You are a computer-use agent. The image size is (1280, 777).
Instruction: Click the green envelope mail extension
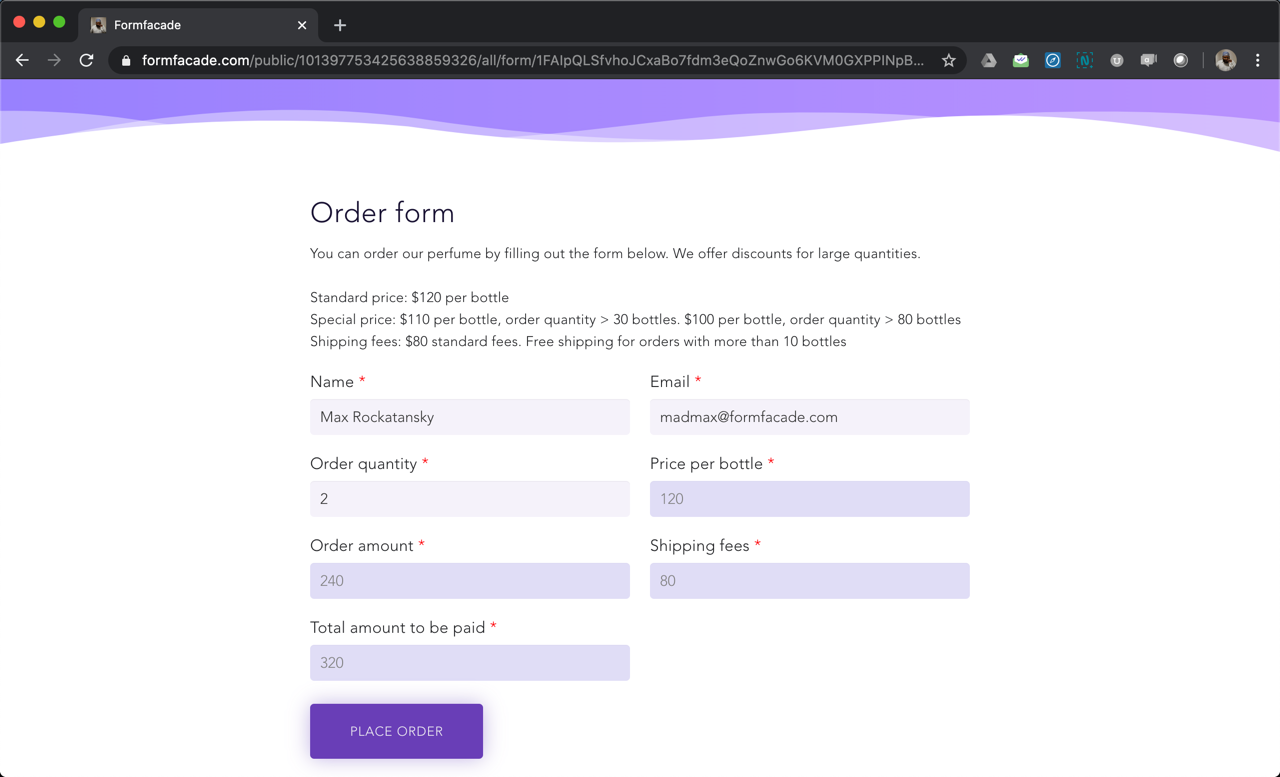point(1020,60)
